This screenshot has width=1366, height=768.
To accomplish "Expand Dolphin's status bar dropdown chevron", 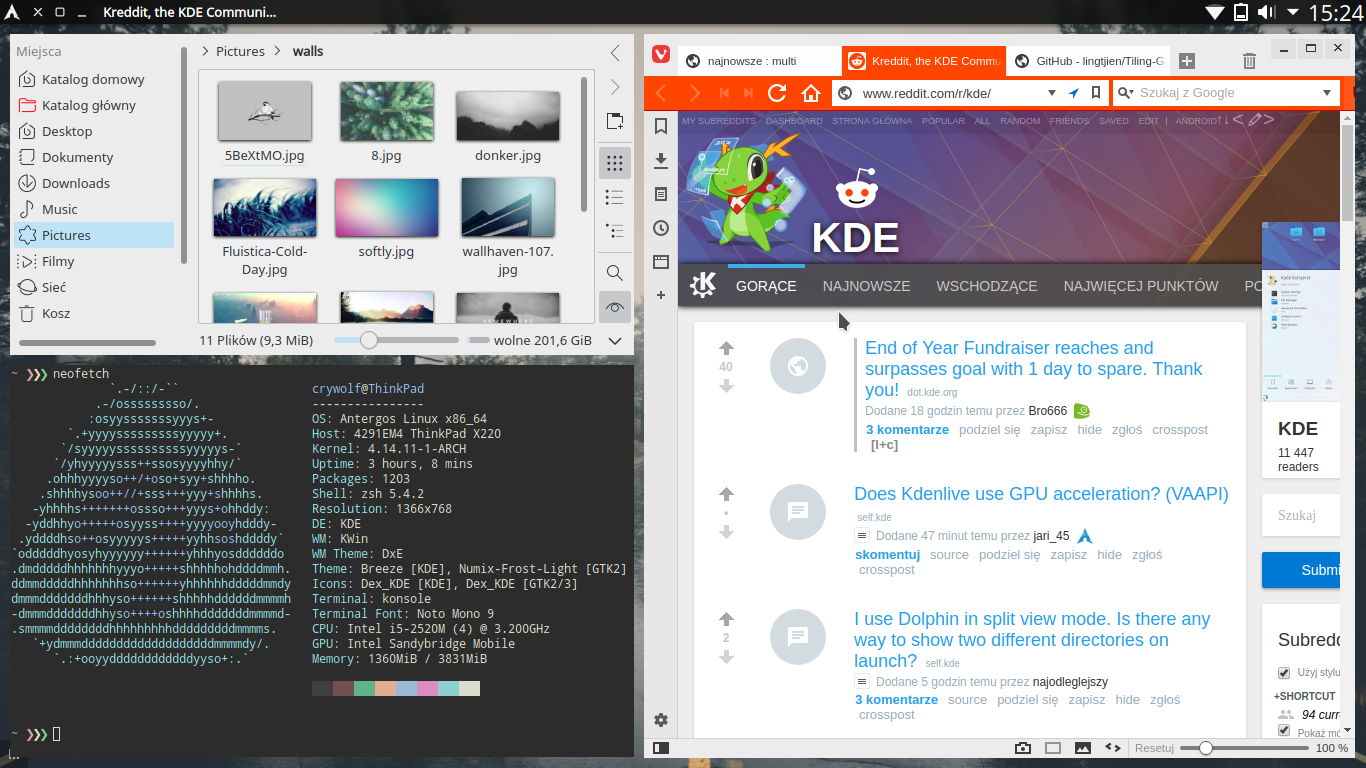I will click(x=615, y=341).
